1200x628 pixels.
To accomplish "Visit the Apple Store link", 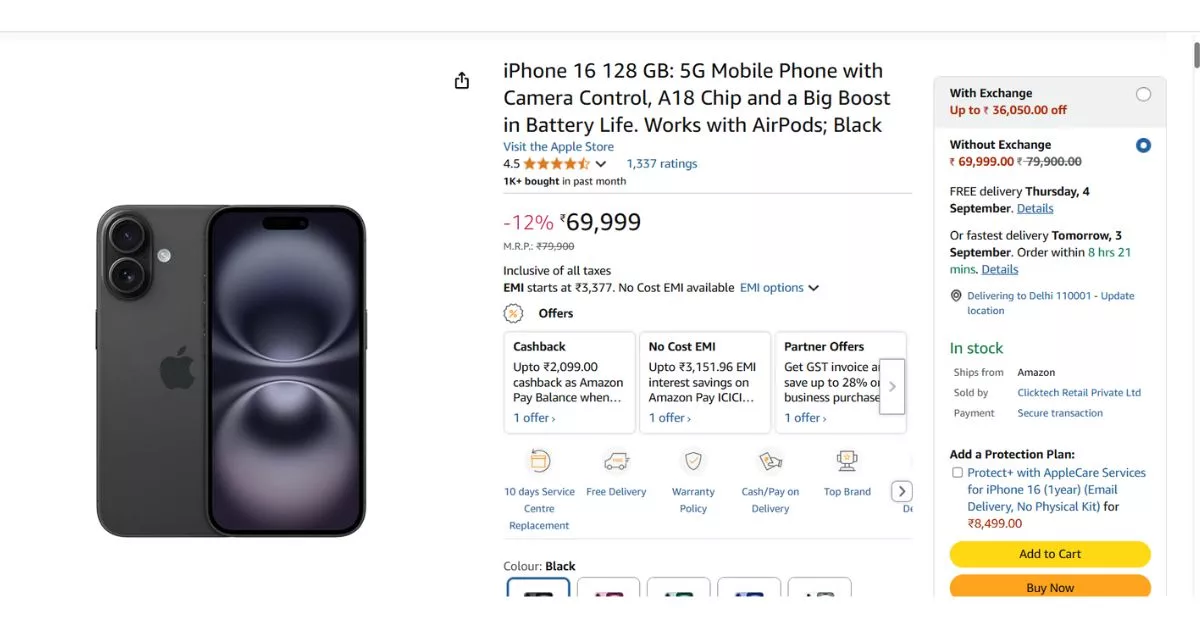I will click(558, 146).
